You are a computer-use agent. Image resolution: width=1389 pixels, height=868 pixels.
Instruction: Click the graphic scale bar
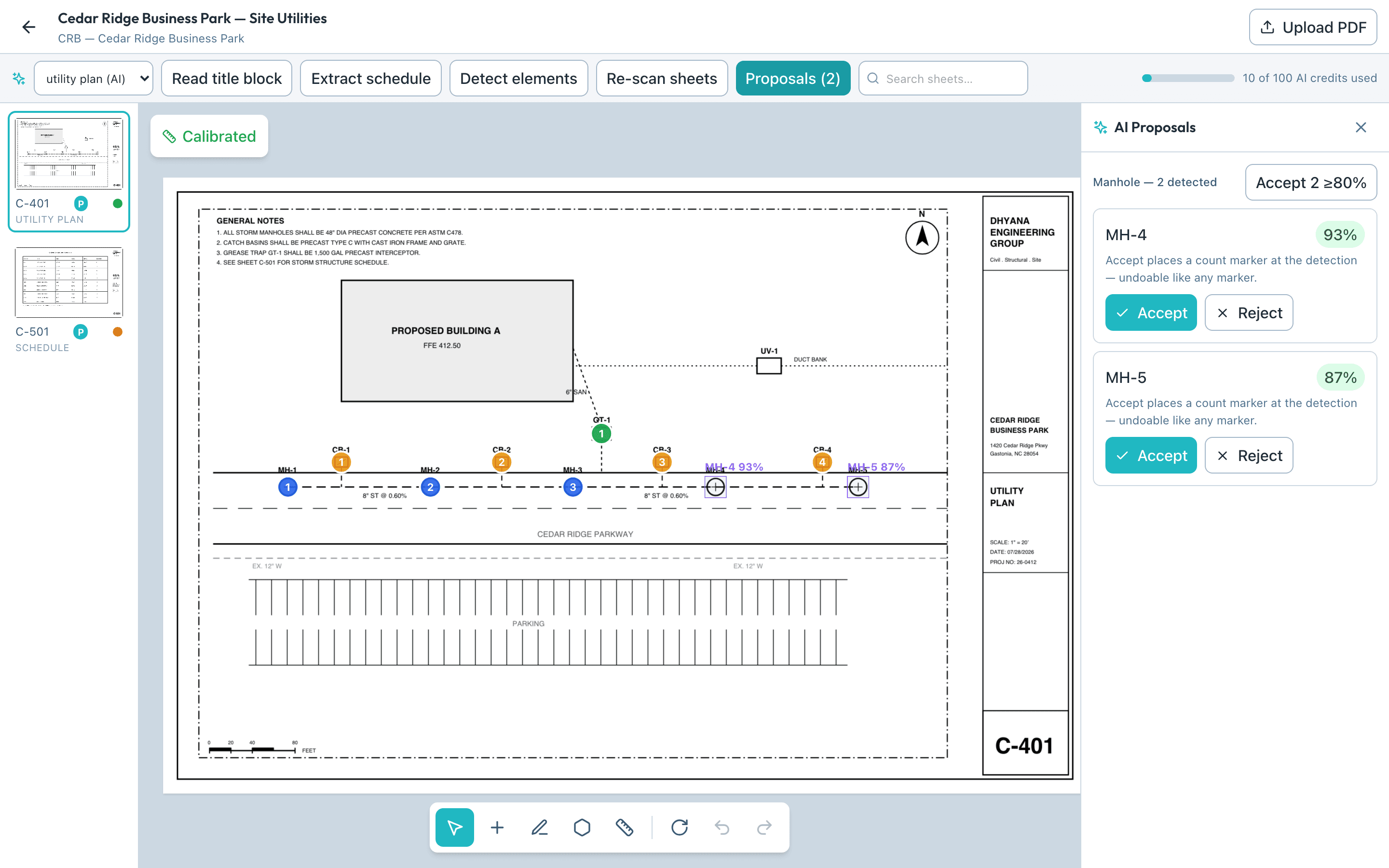tap(252, 749)
